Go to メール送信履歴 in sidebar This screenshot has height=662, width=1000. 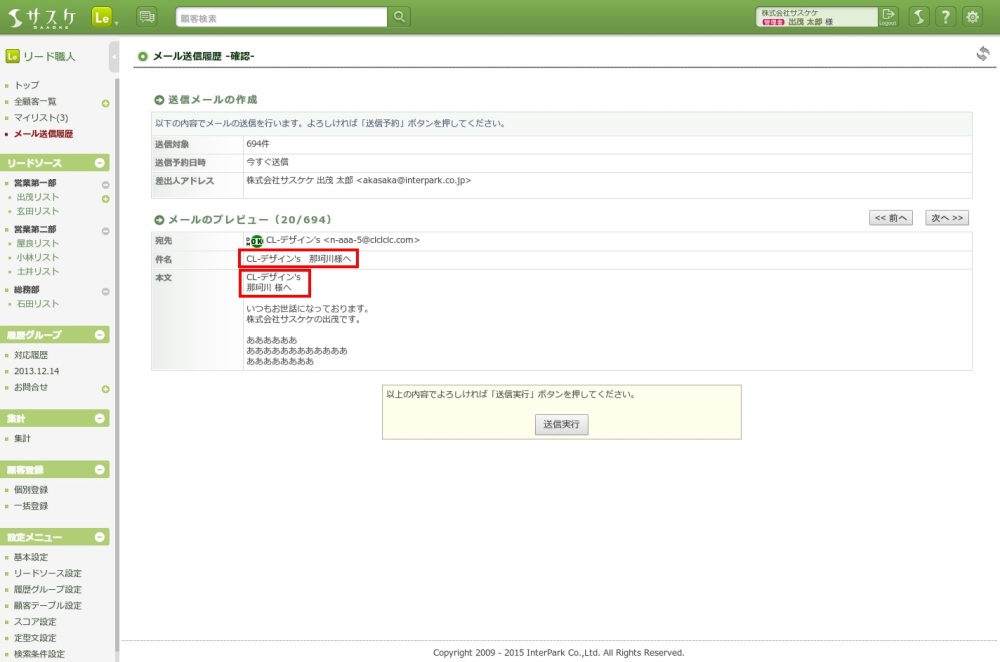point(43,134)
